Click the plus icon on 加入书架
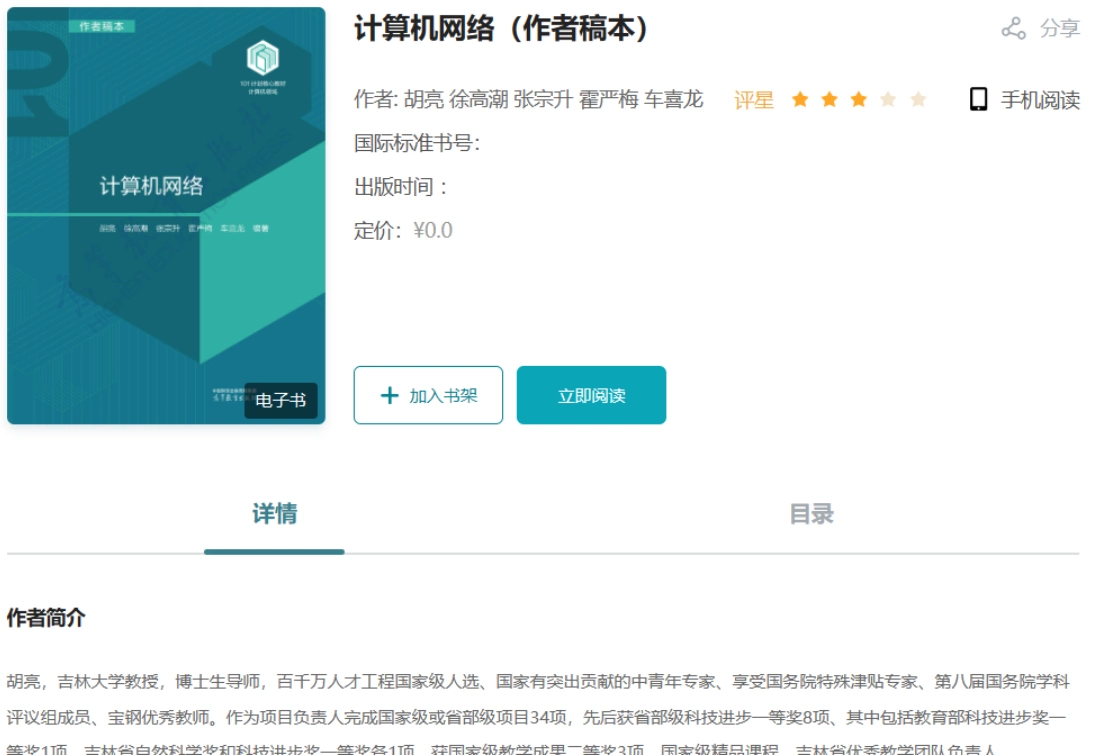The width and height of the screenshot is (1101, 755). 389,395
